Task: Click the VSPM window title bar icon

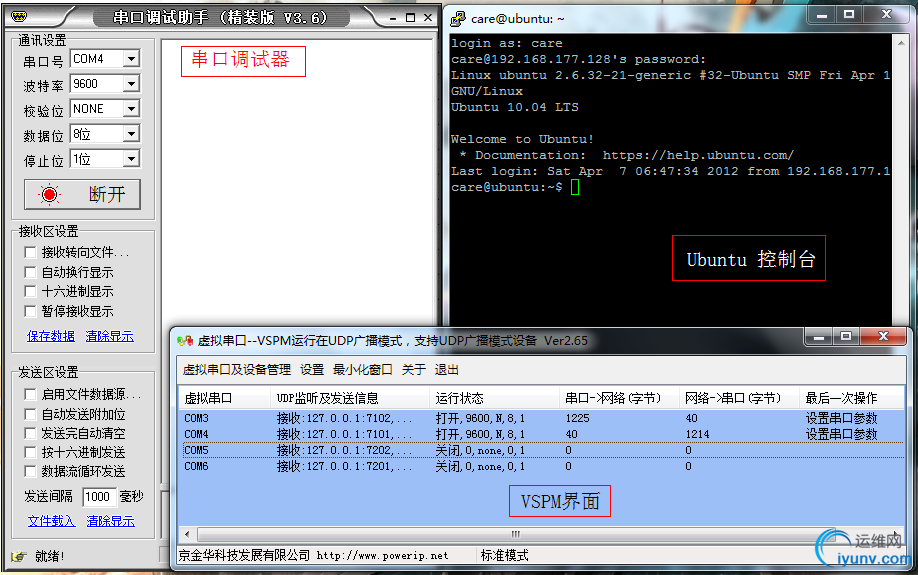Action: [185, 341]
